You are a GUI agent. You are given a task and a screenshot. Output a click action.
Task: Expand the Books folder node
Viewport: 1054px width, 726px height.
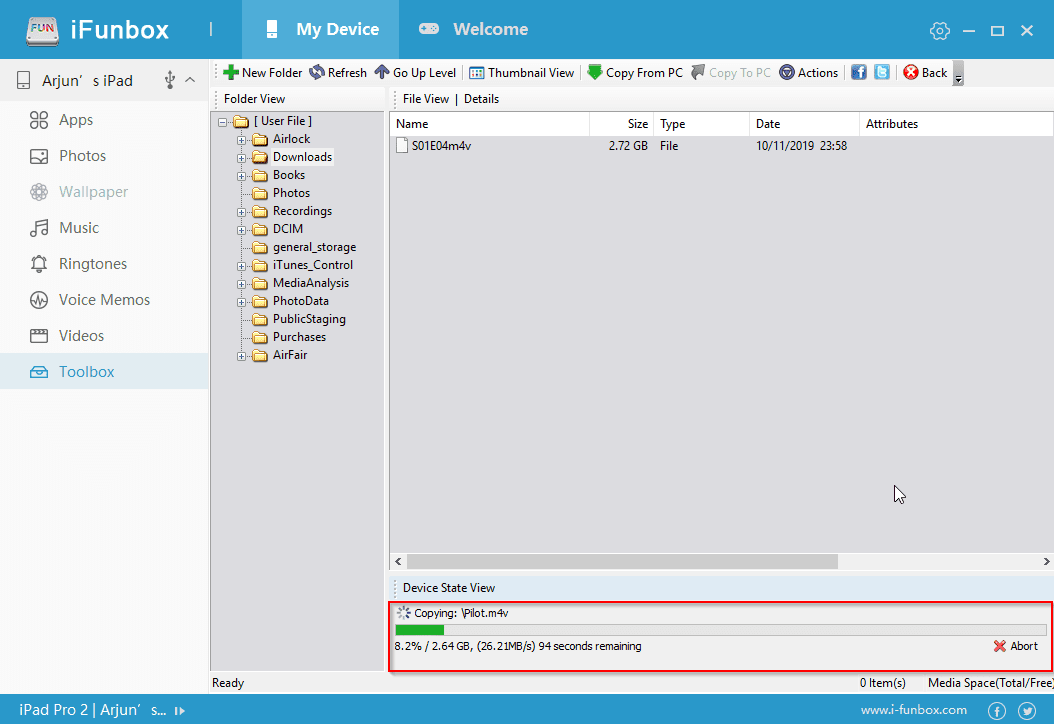(241, 176)
